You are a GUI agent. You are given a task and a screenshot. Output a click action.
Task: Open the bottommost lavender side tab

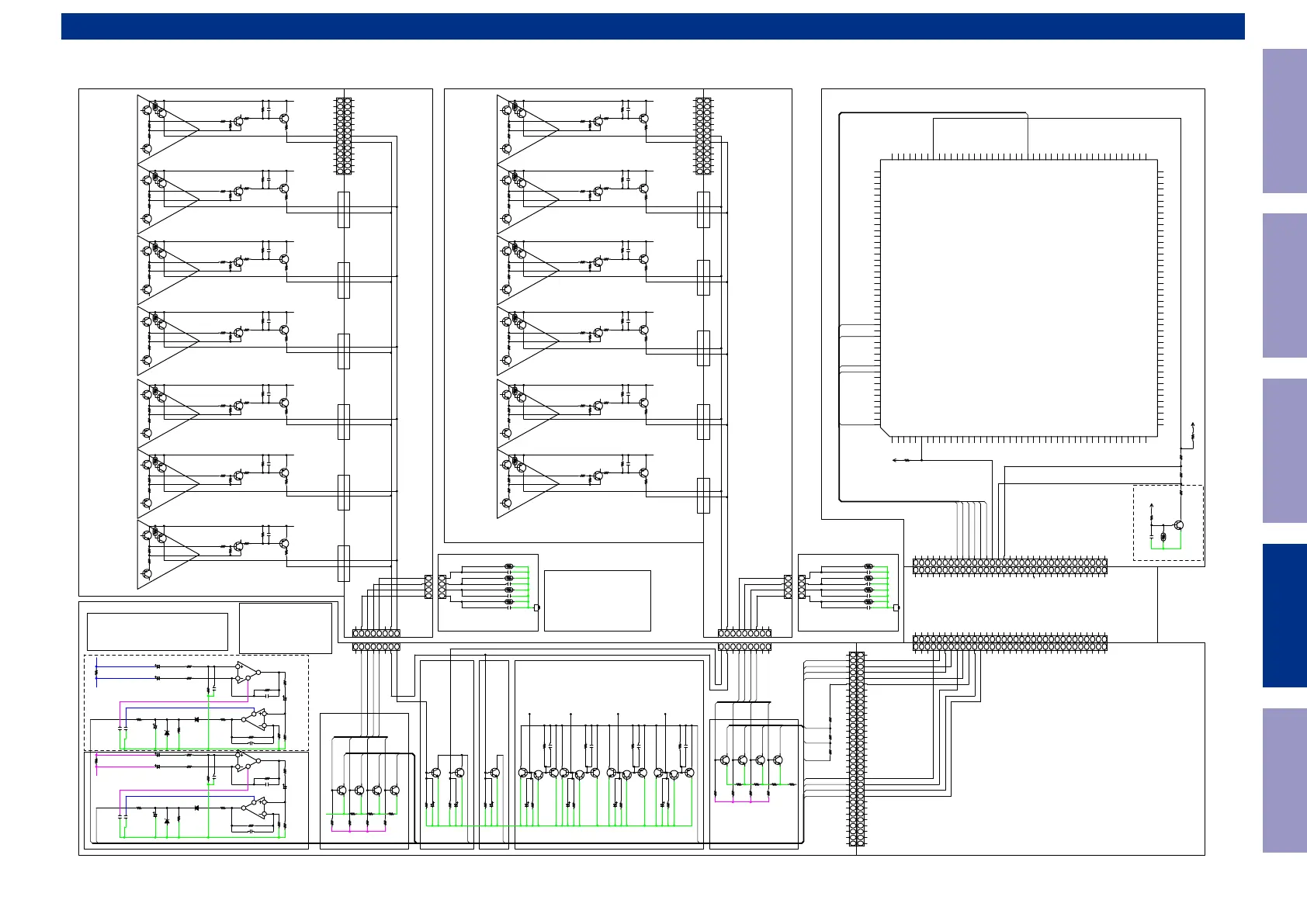coord(1284,780)
